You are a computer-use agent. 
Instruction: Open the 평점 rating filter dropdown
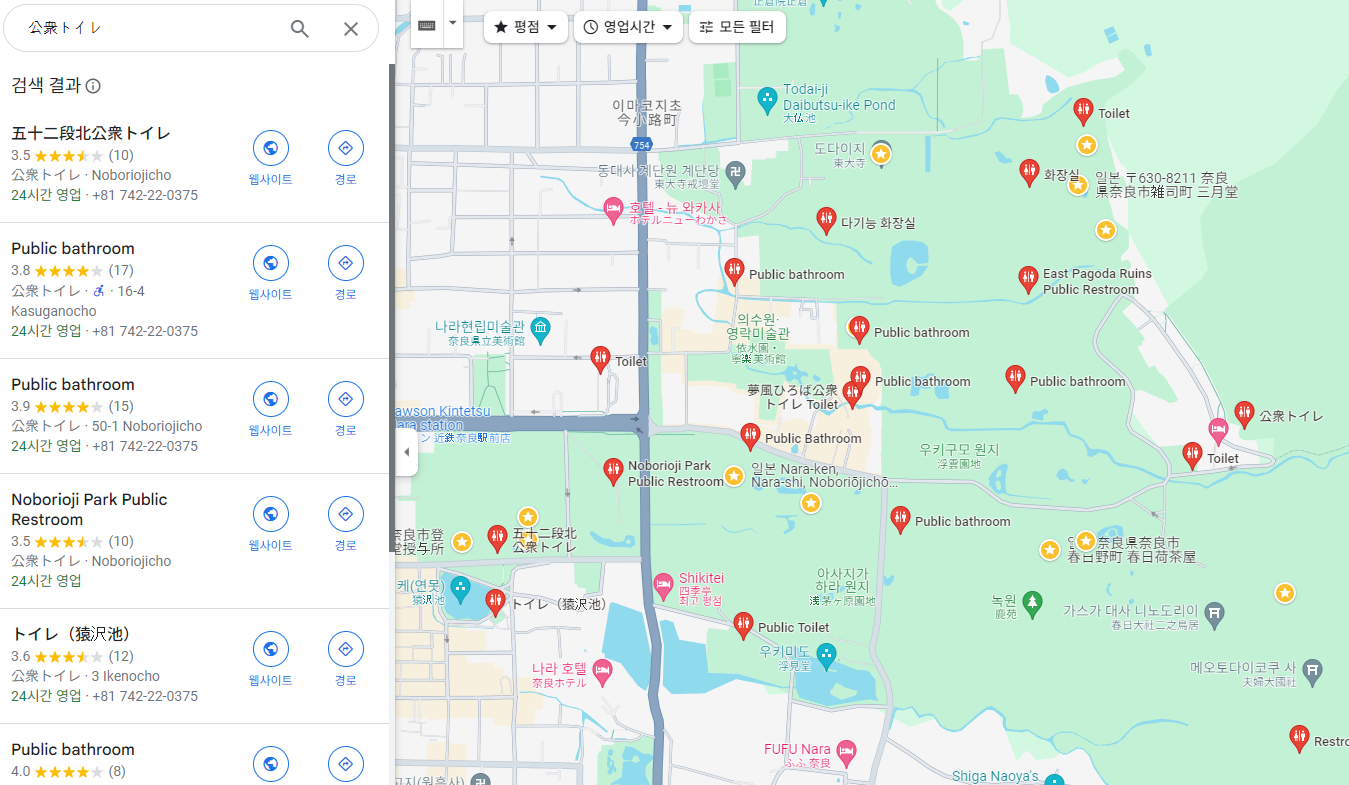point(526,27)
